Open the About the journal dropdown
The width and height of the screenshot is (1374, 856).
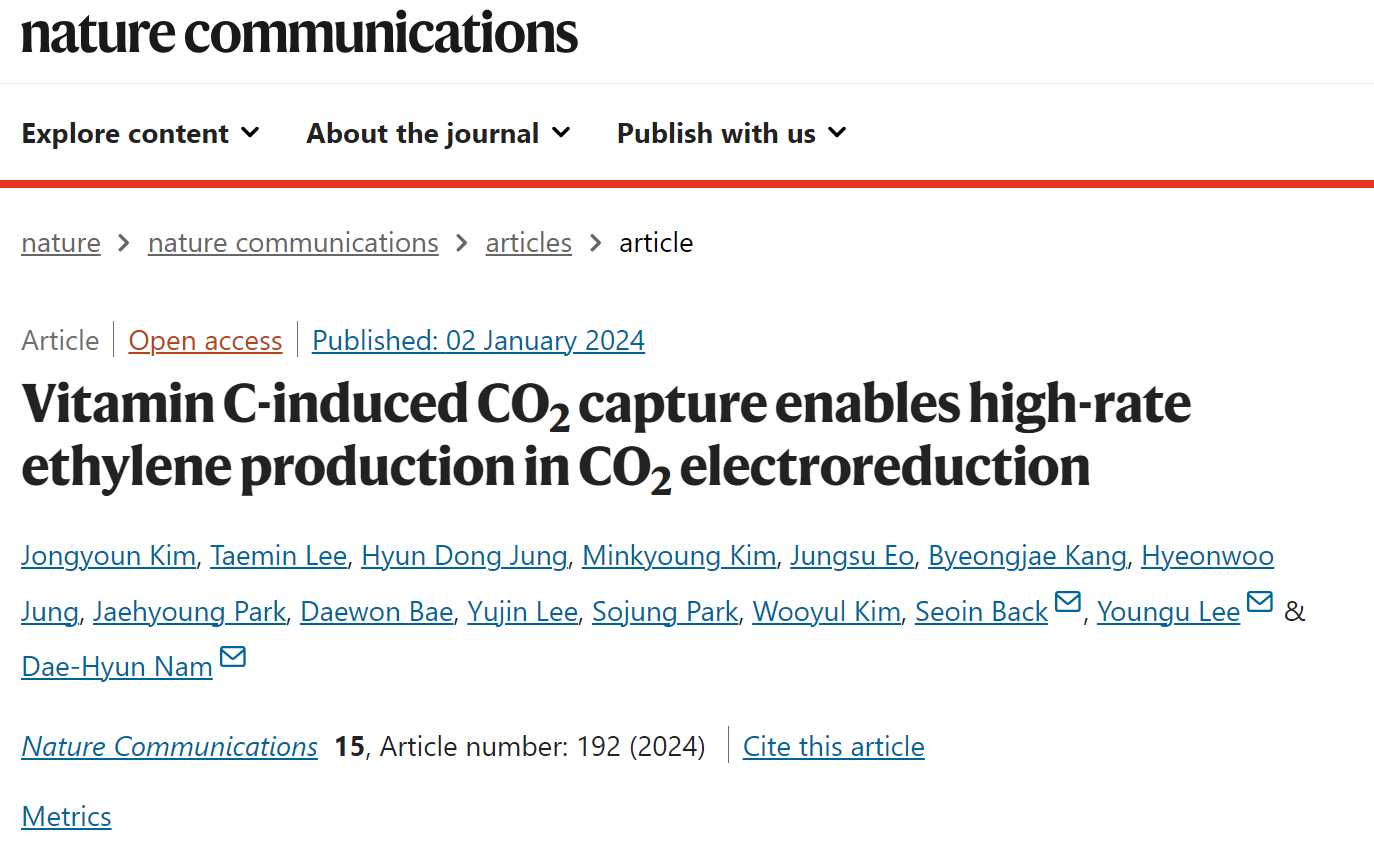[439, 133]
